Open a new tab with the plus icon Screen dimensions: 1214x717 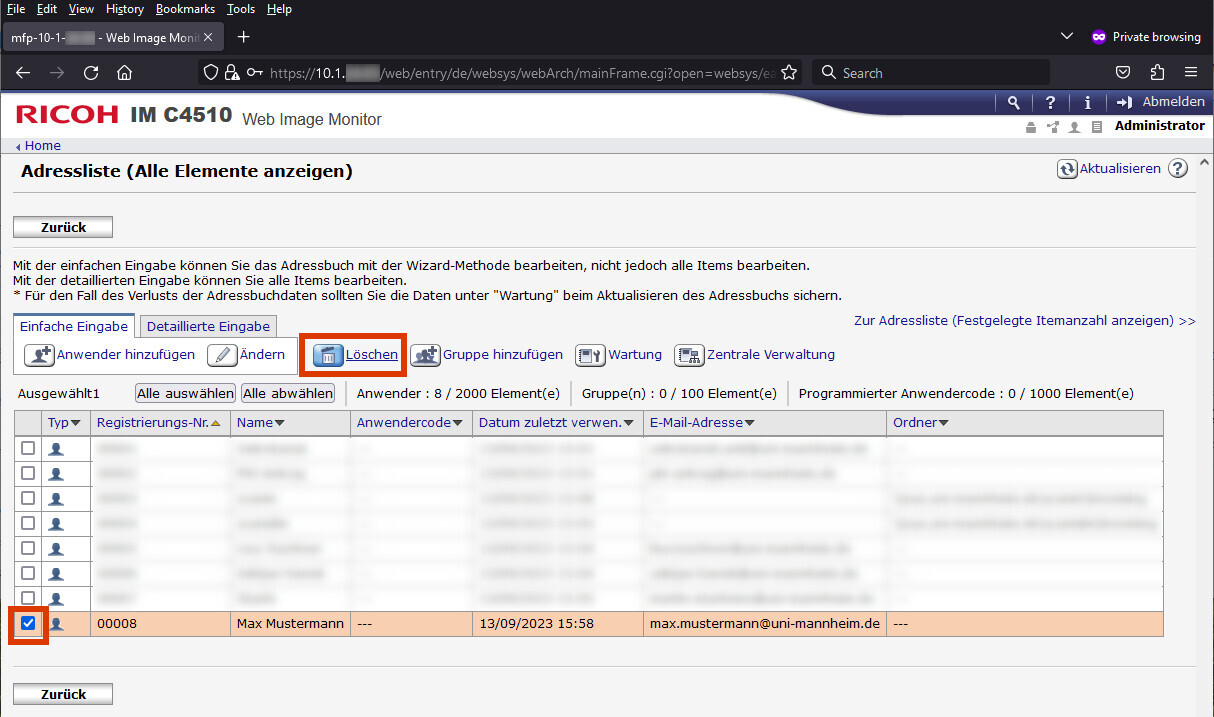point(243,37)
